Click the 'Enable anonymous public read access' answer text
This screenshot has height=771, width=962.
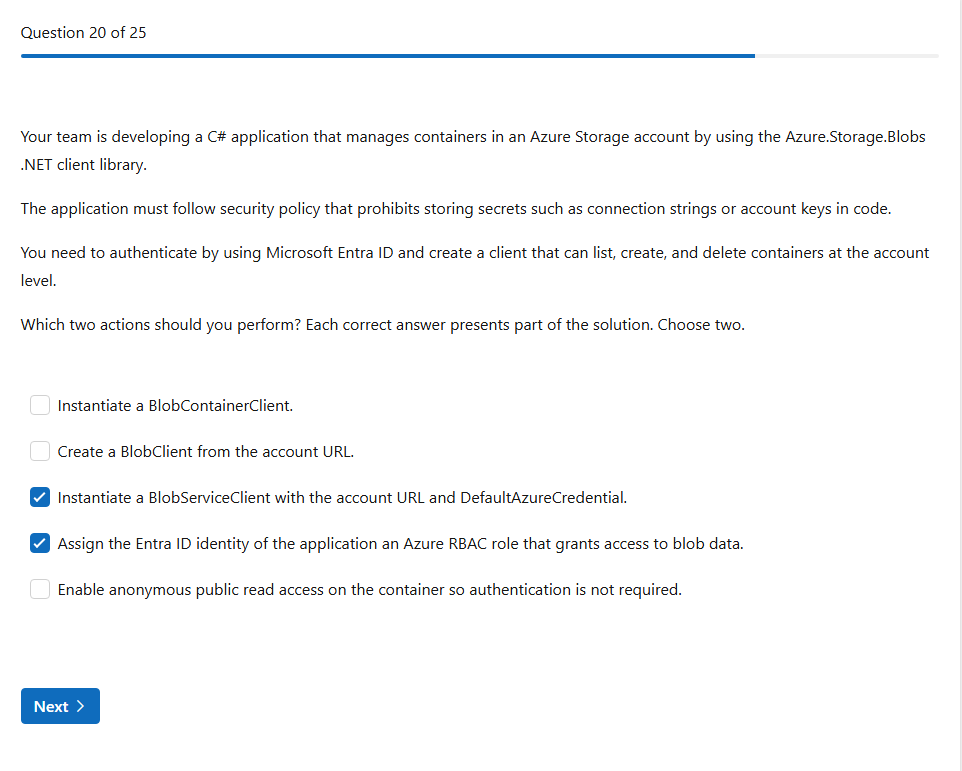pos(369,590)
